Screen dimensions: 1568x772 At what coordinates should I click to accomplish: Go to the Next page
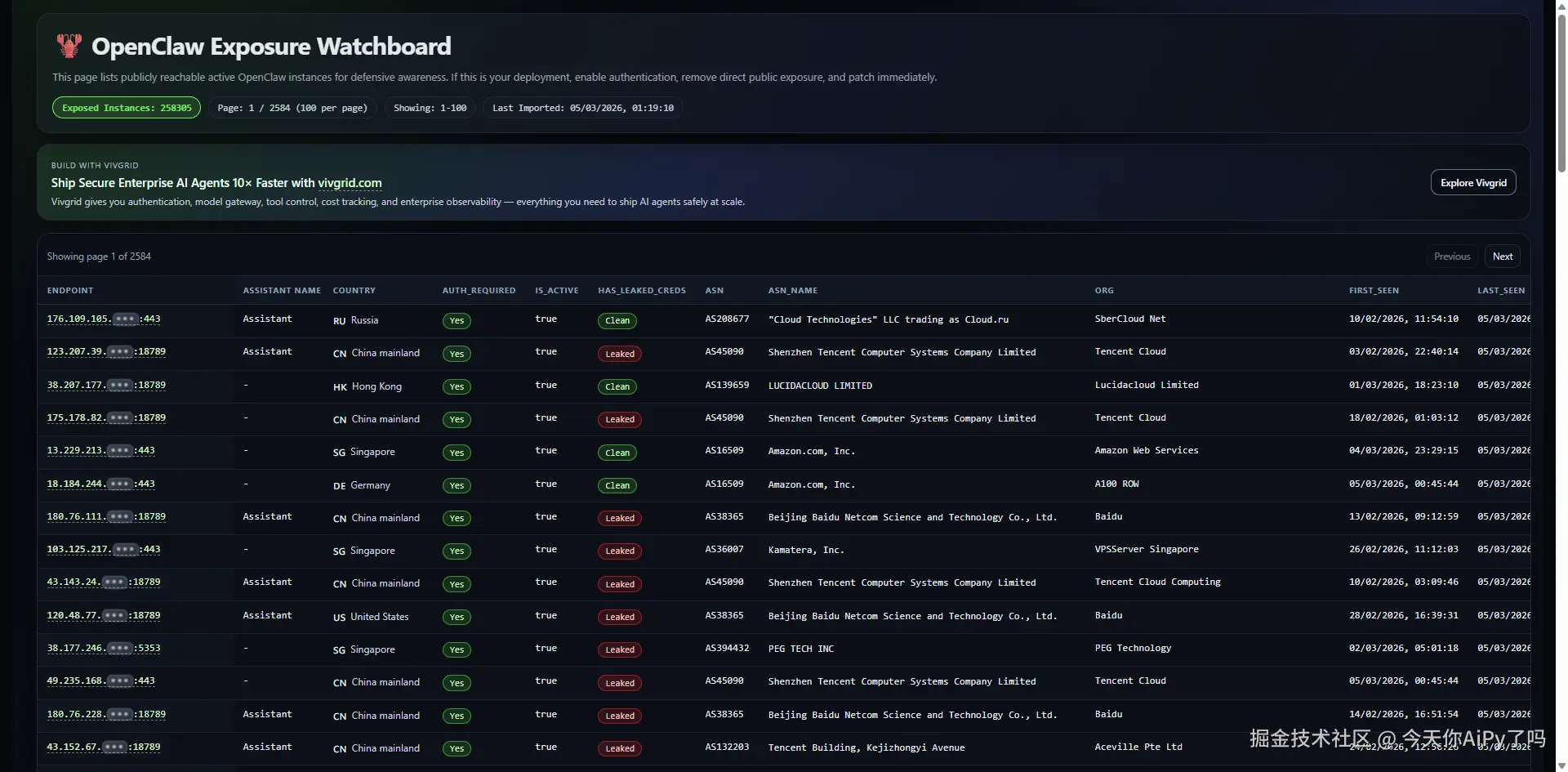(x=1503, y=257)
